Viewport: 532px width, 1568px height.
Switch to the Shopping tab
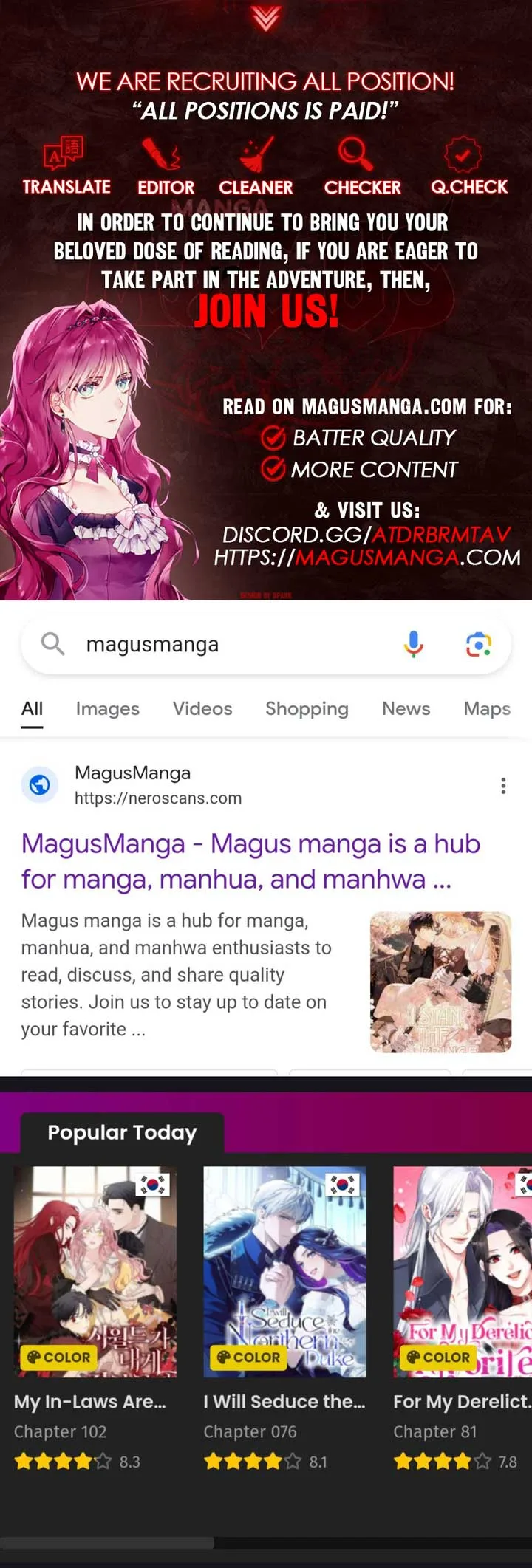pyautogui.click(x=307, y=708)
